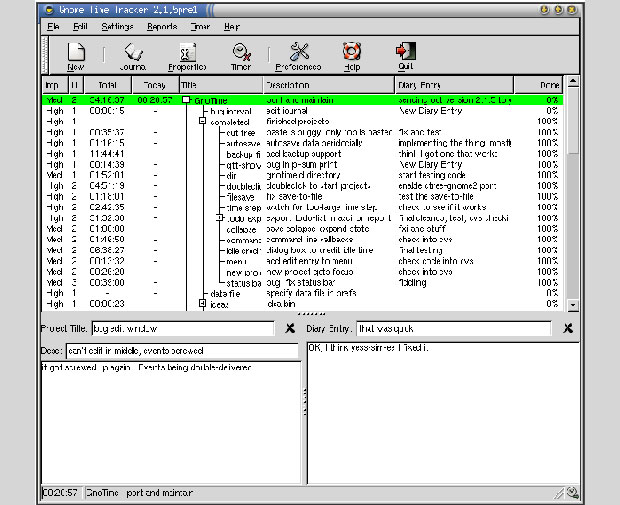Sort by the Diary Entry column header
The width and height of the screenshot is (620, 505).
coord(454,85)
